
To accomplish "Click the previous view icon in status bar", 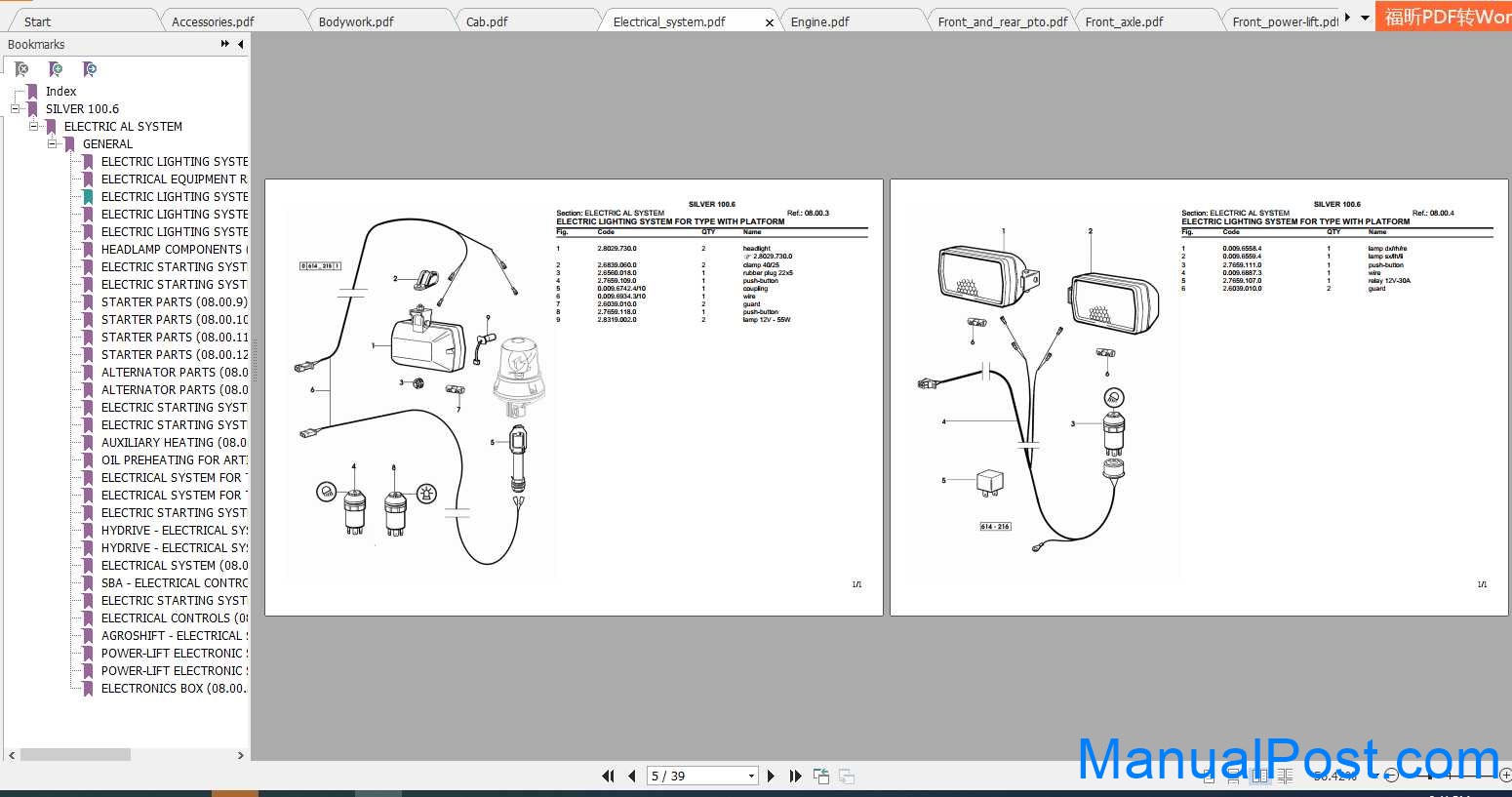I will click(x=821, y=777).
